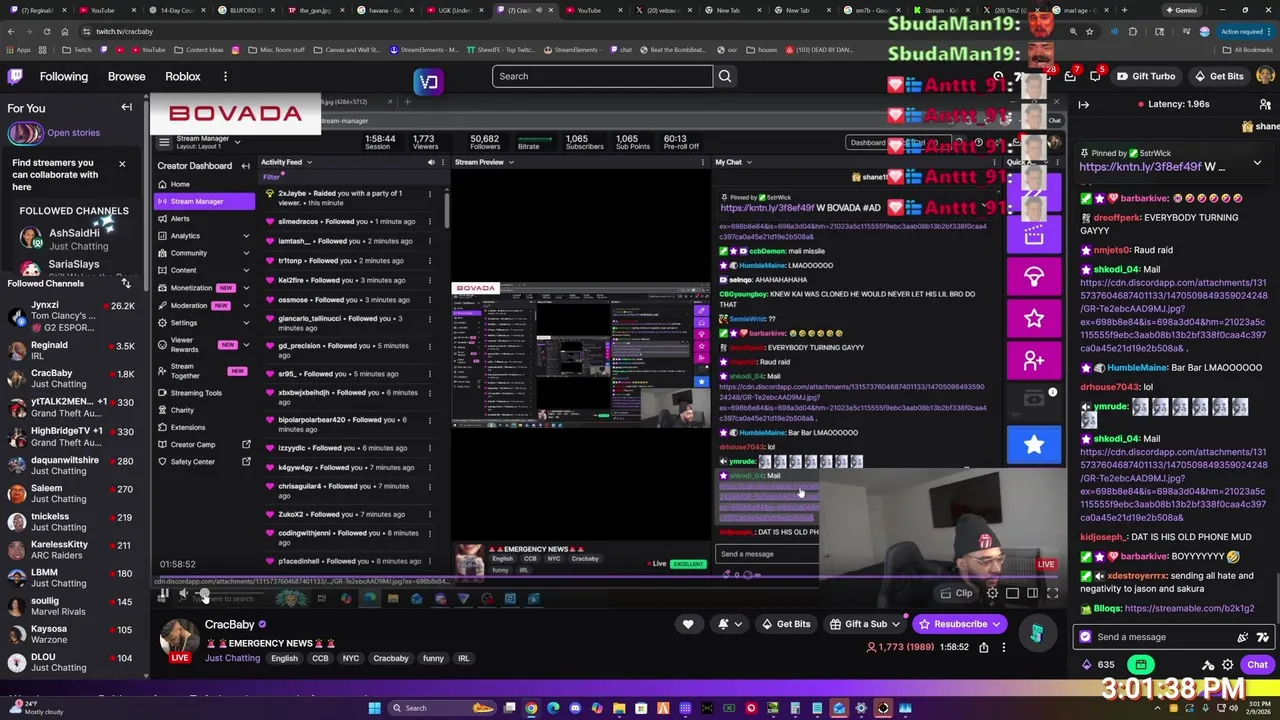Viewport: 1280px width, 720px height.
Task: Collapse the chat panel arrow
Action: pos(1083,104)
